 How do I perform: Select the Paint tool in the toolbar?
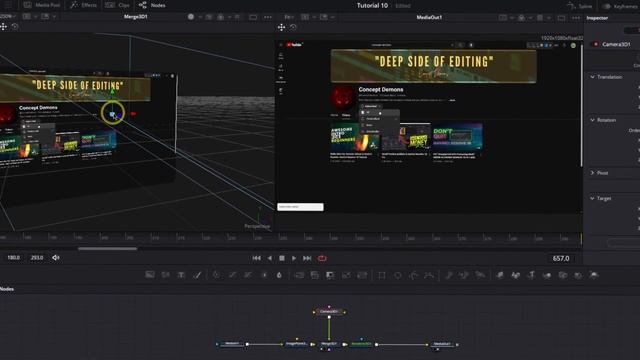tap(197, 275)
